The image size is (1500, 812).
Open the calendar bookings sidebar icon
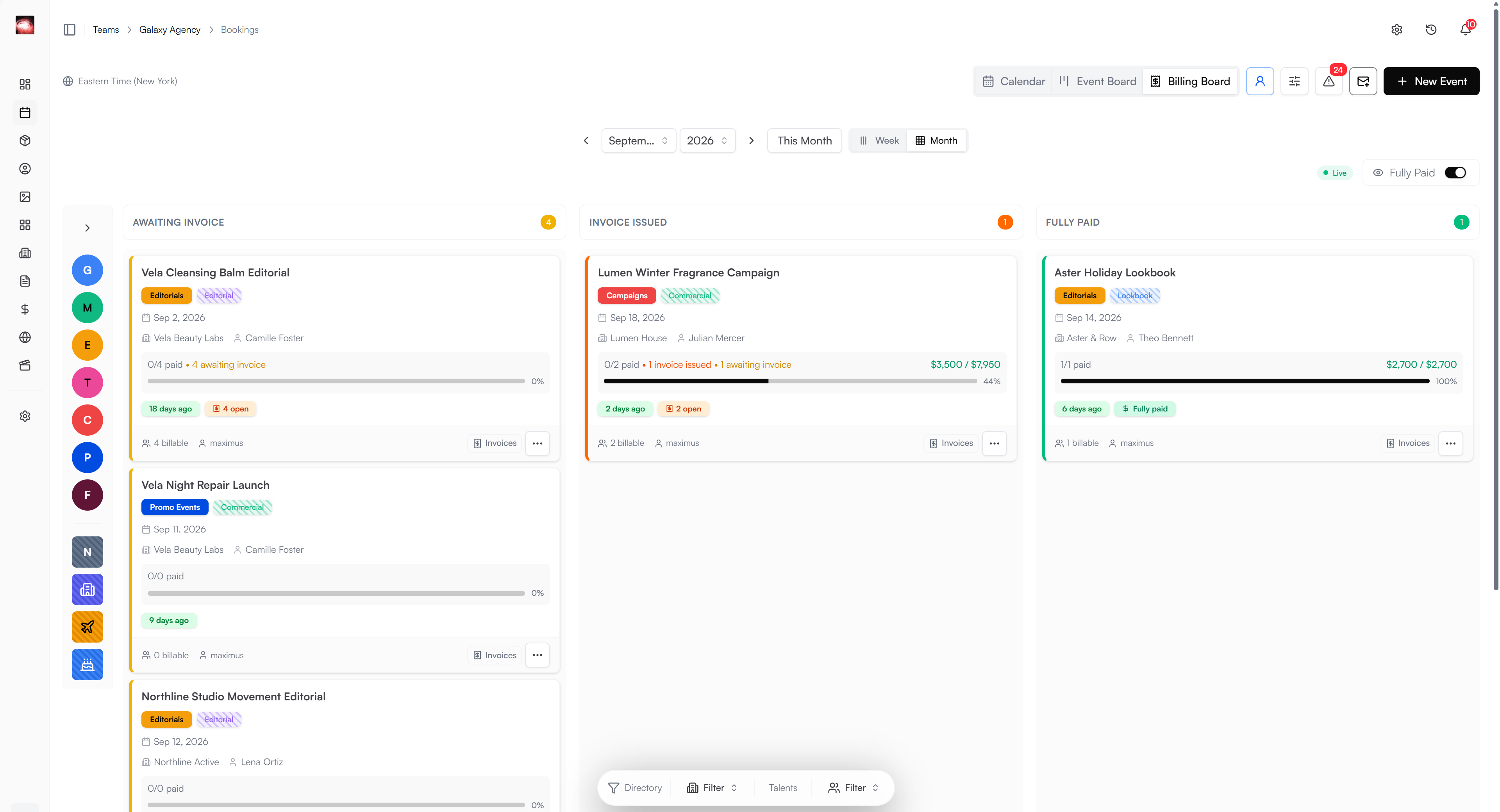(25, 112)
